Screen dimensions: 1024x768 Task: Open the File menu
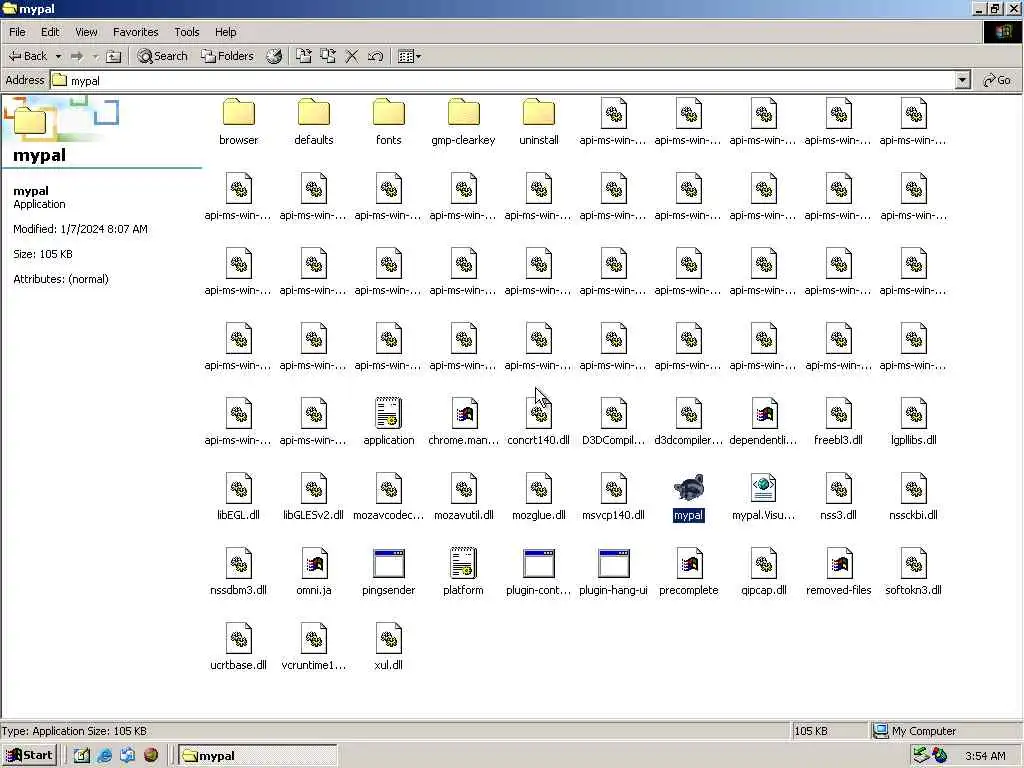pos(18,32)
